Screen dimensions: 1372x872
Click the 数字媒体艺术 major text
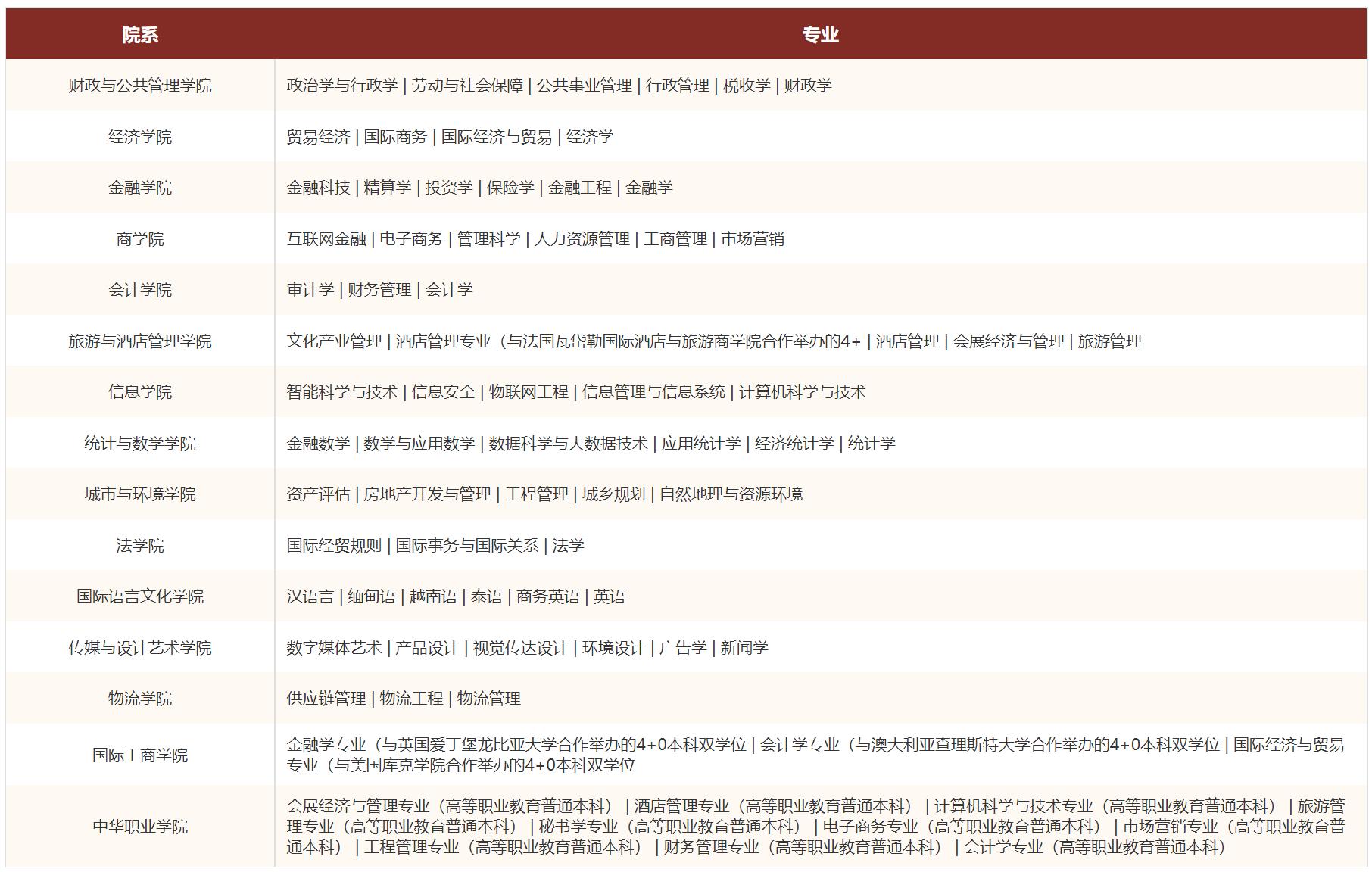(x=333, y=647)
